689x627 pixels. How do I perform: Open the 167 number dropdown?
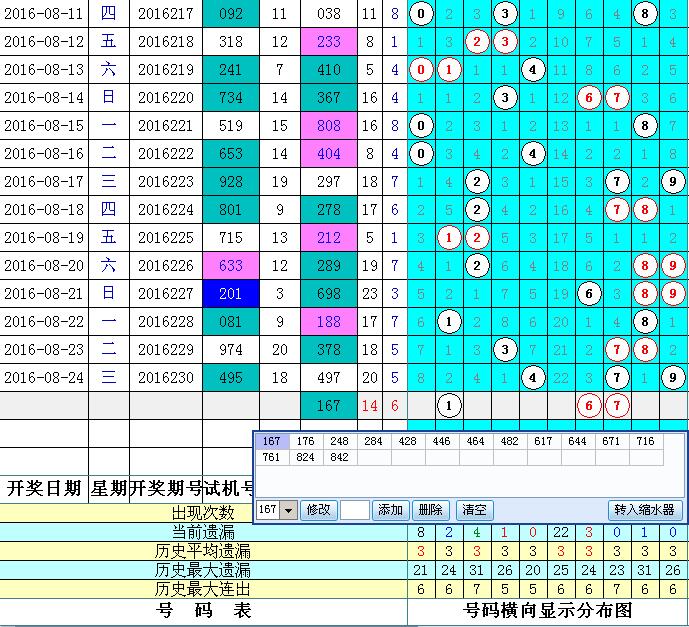(x=289, y=510)
